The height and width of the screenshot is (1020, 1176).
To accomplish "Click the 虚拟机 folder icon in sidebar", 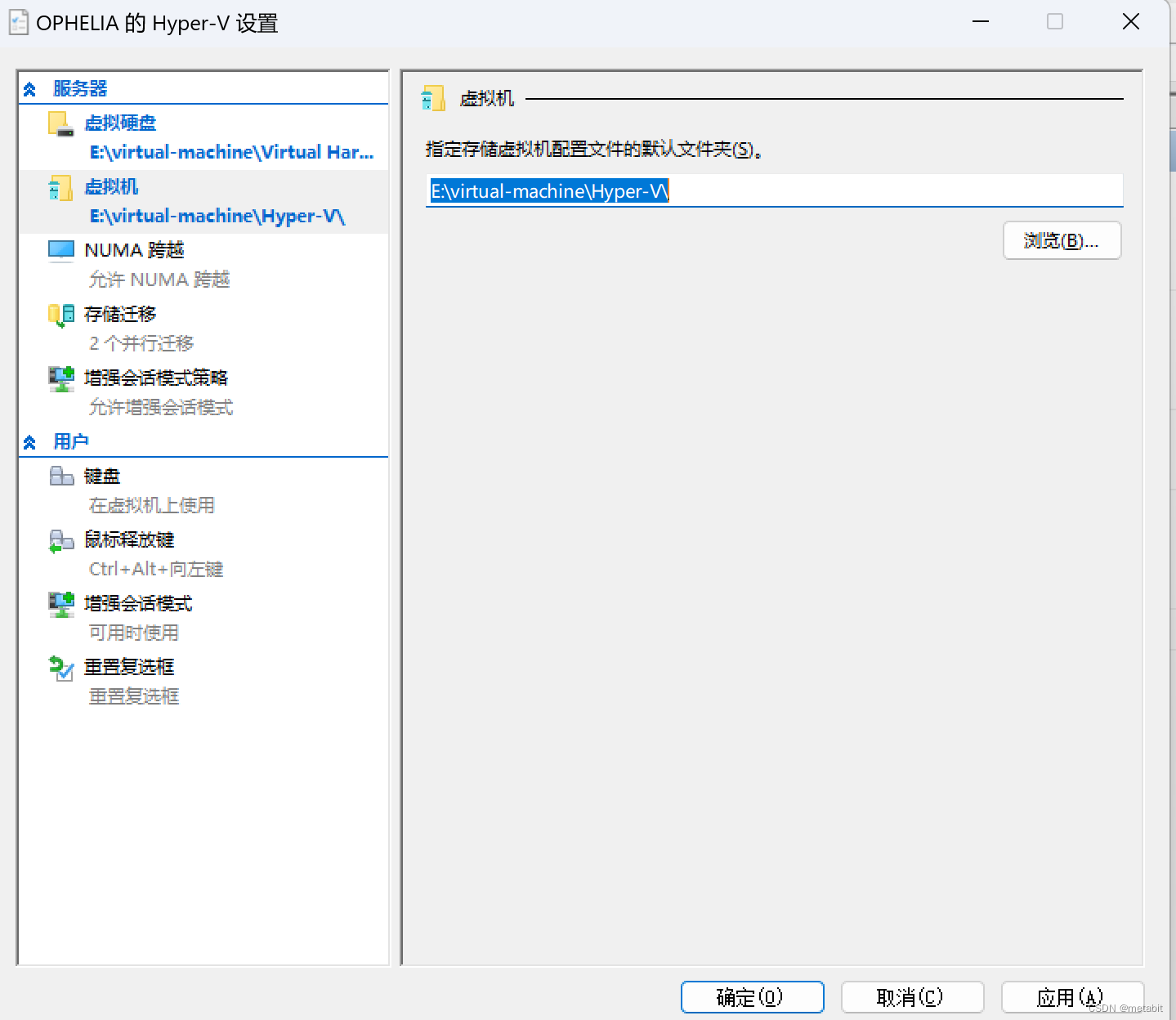I will pos(60,187).
